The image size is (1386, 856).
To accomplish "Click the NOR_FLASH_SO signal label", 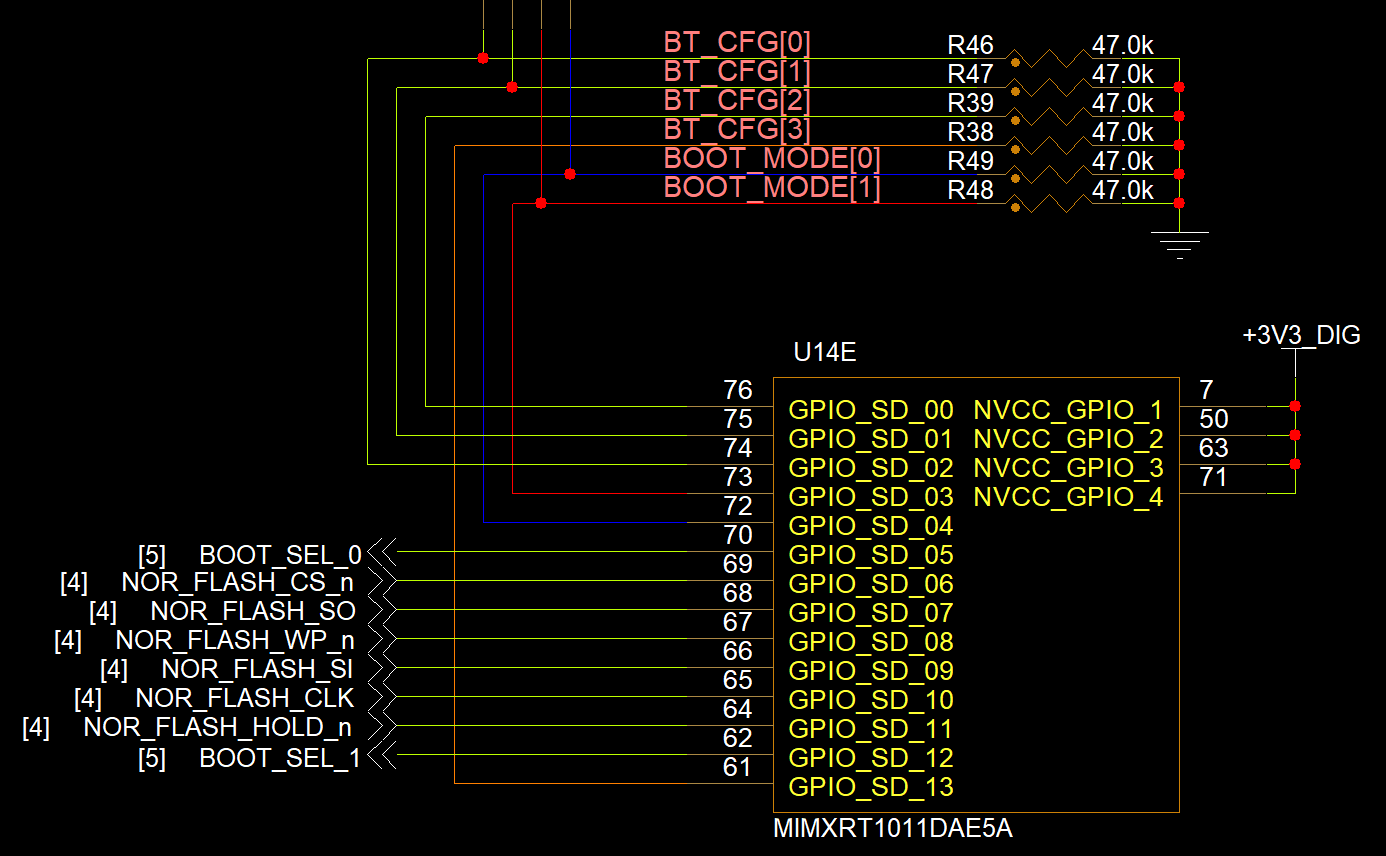I will pos(253,610).
